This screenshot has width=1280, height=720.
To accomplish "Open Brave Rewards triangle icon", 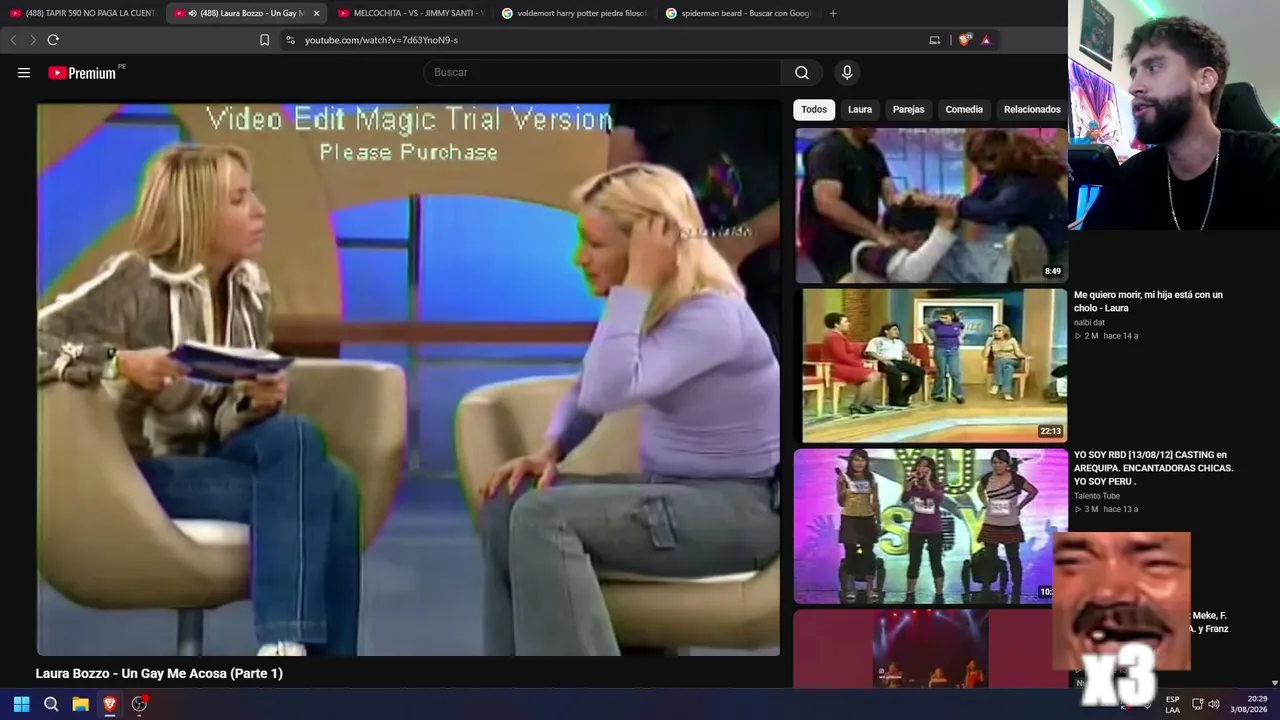I will click(x=986, y=40).
